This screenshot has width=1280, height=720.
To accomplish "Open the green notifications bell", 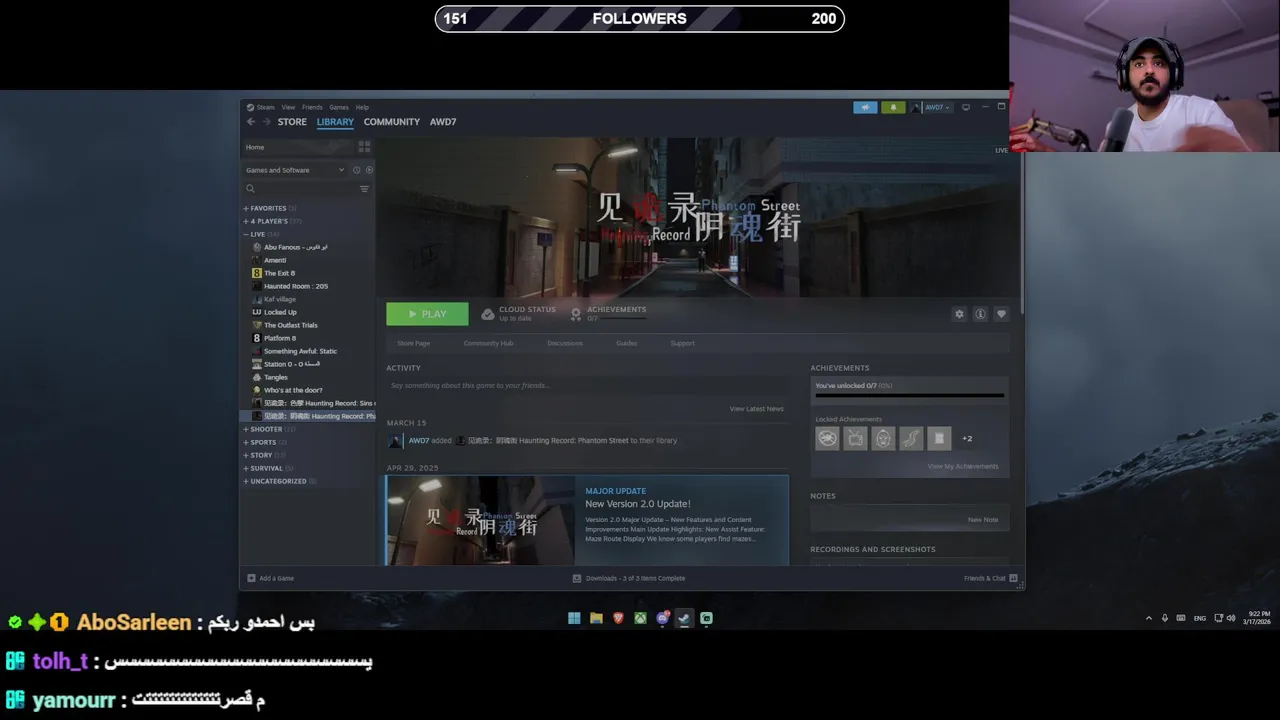I will coord(893,107).
